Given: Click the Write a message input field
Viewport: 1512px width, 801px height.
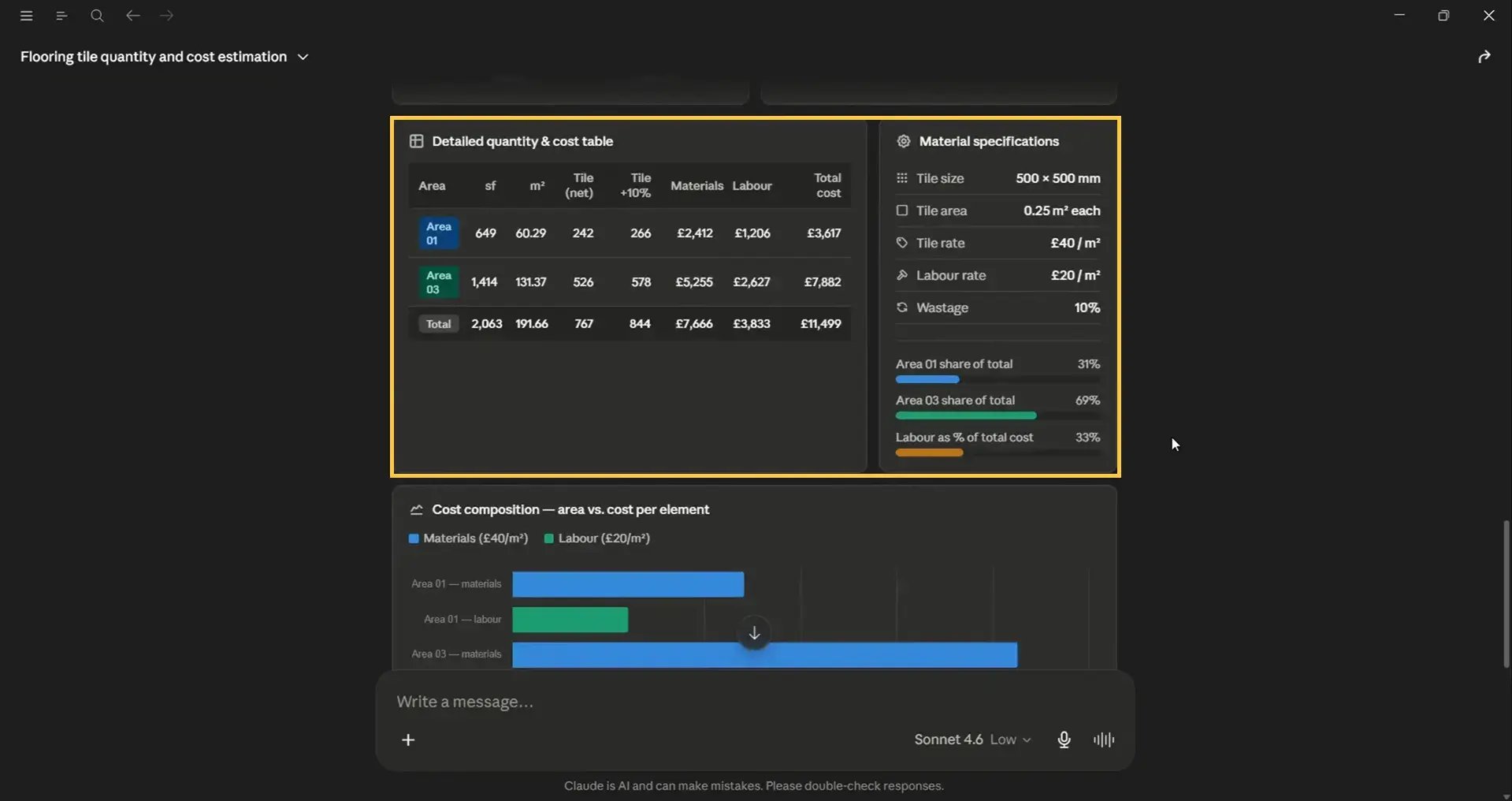Looking at the screenshot, I should [x=755, y=702].
